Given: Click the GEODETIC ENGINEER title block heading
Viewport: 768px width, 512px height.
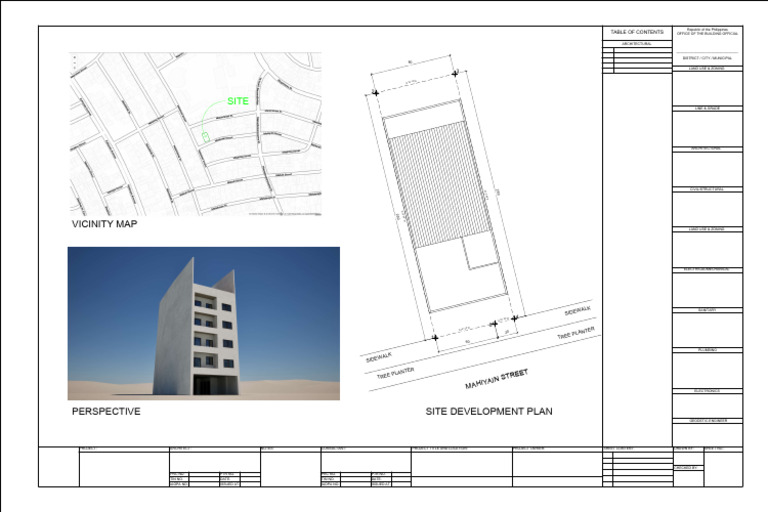Looking at the screenshot, I should click(707, 421).
